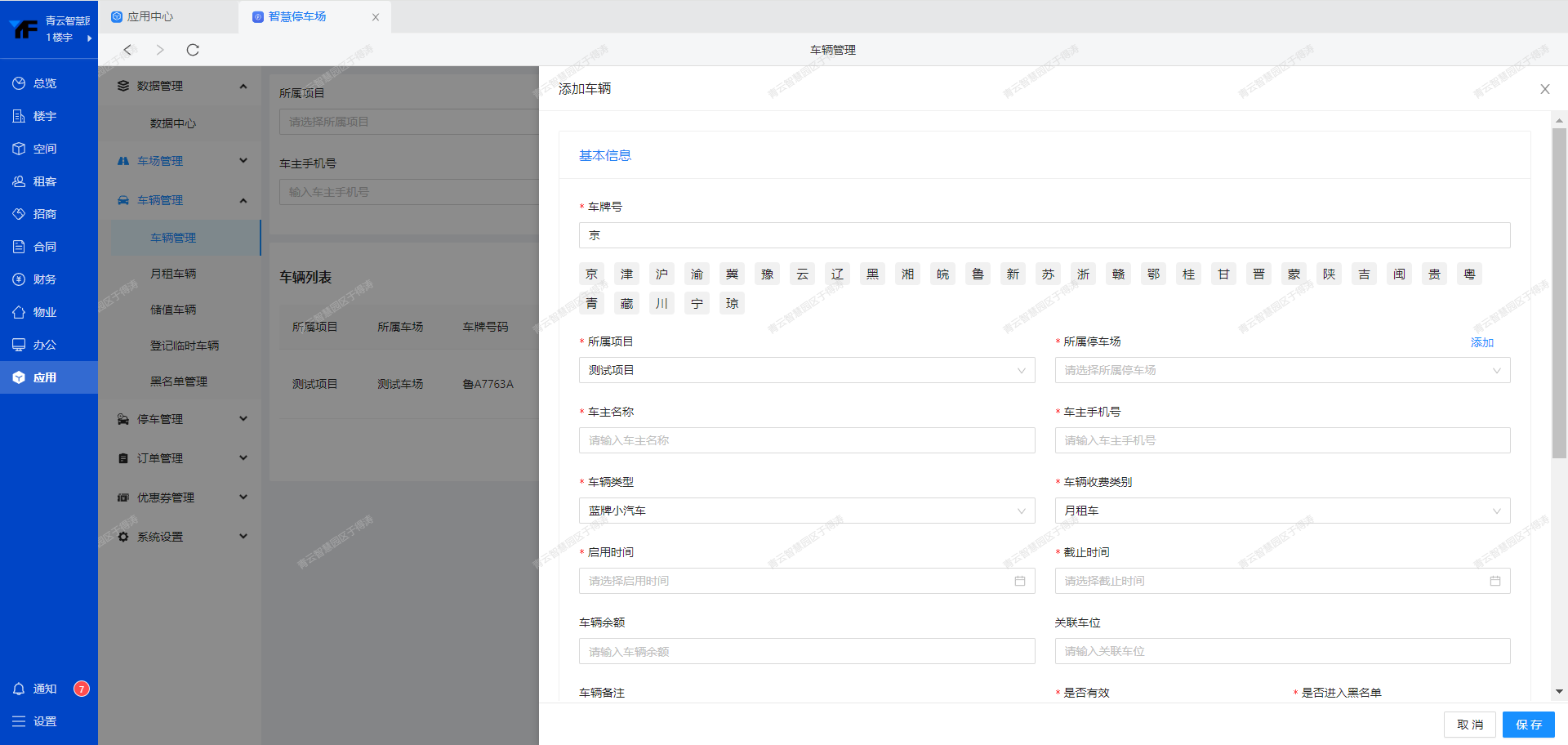Open the 车辆类型 dropdown
The height and width of the screenshot is (745, 1568).
(x=806, y=511)
